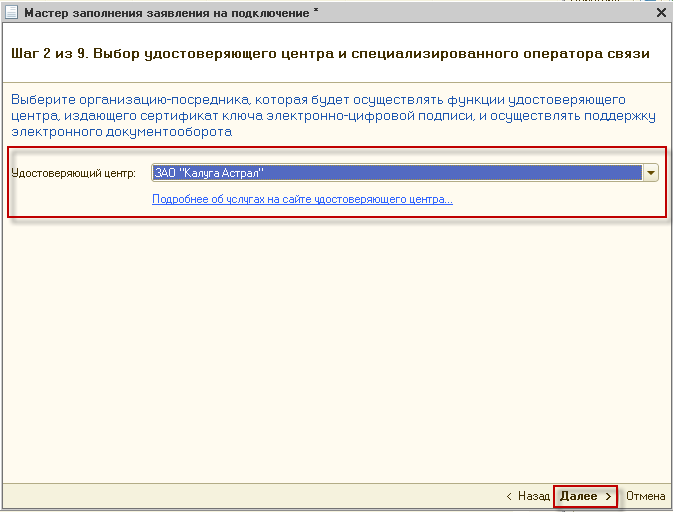The image size is (673, 512).
Task: Open the Удостоверяющий центр dropdown arrow
Action: tap(651, 173)
